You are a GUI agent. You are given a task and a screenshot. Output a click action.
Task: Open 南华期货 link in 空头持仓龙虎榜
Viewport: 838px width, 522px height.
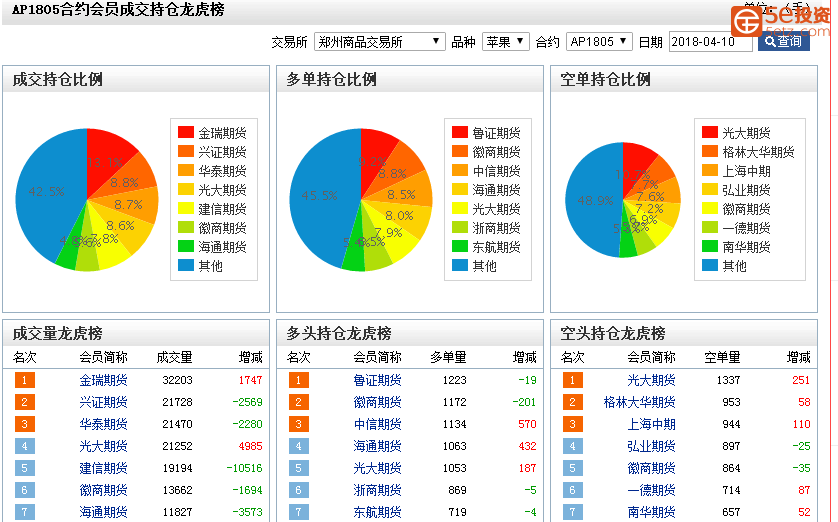[651, 512]
